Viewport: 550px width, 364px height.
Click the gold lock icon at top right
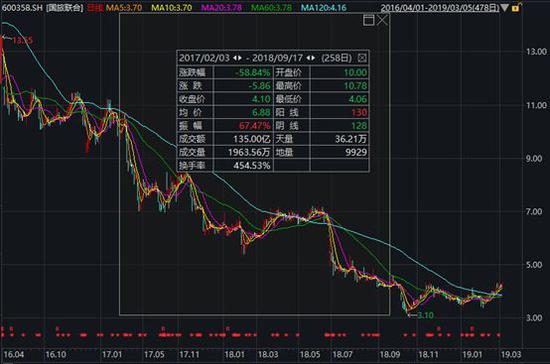pyautogui.click(x=516, y=7)
